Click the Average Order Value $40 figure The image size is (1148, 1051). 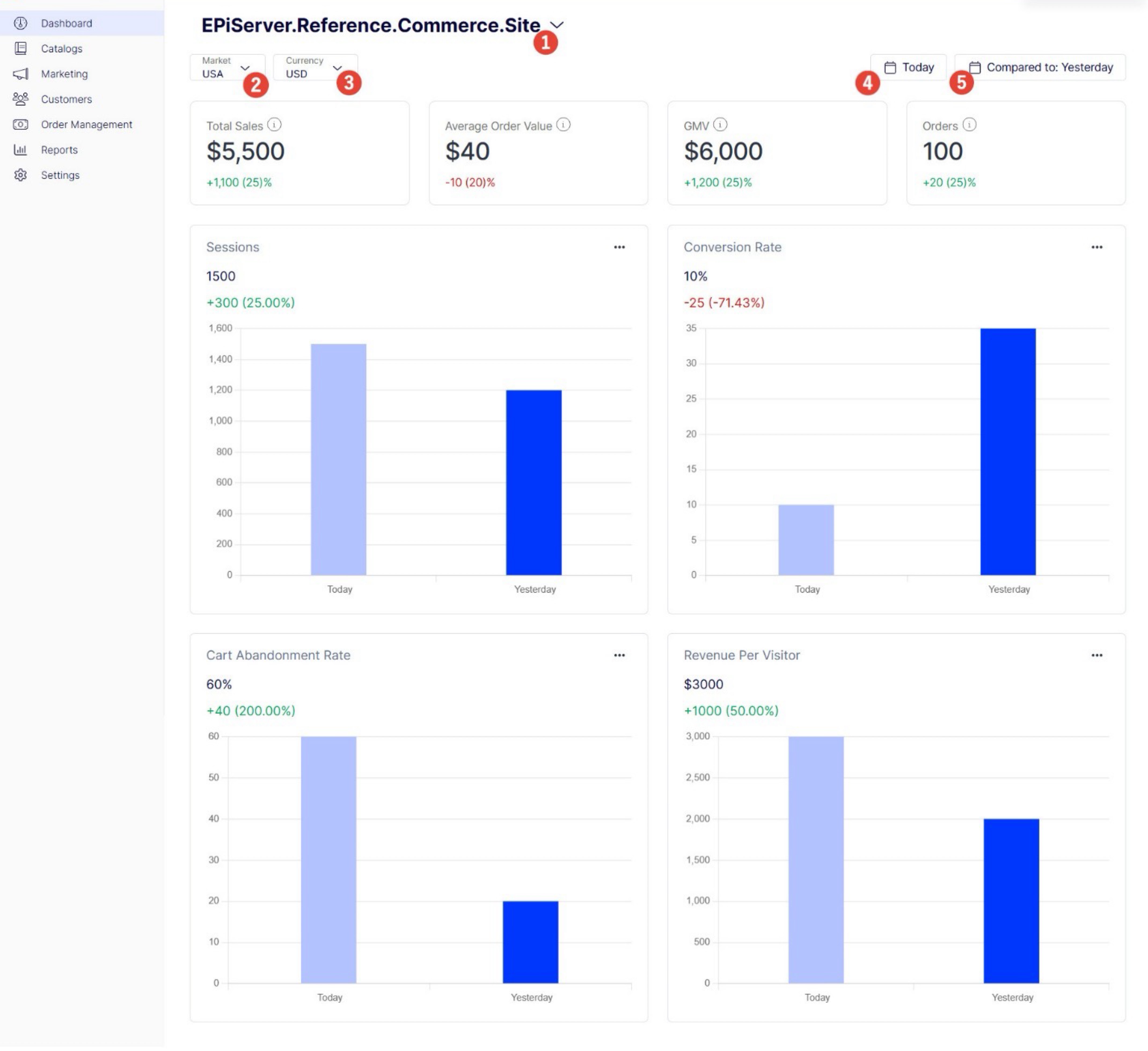(467, 151)
